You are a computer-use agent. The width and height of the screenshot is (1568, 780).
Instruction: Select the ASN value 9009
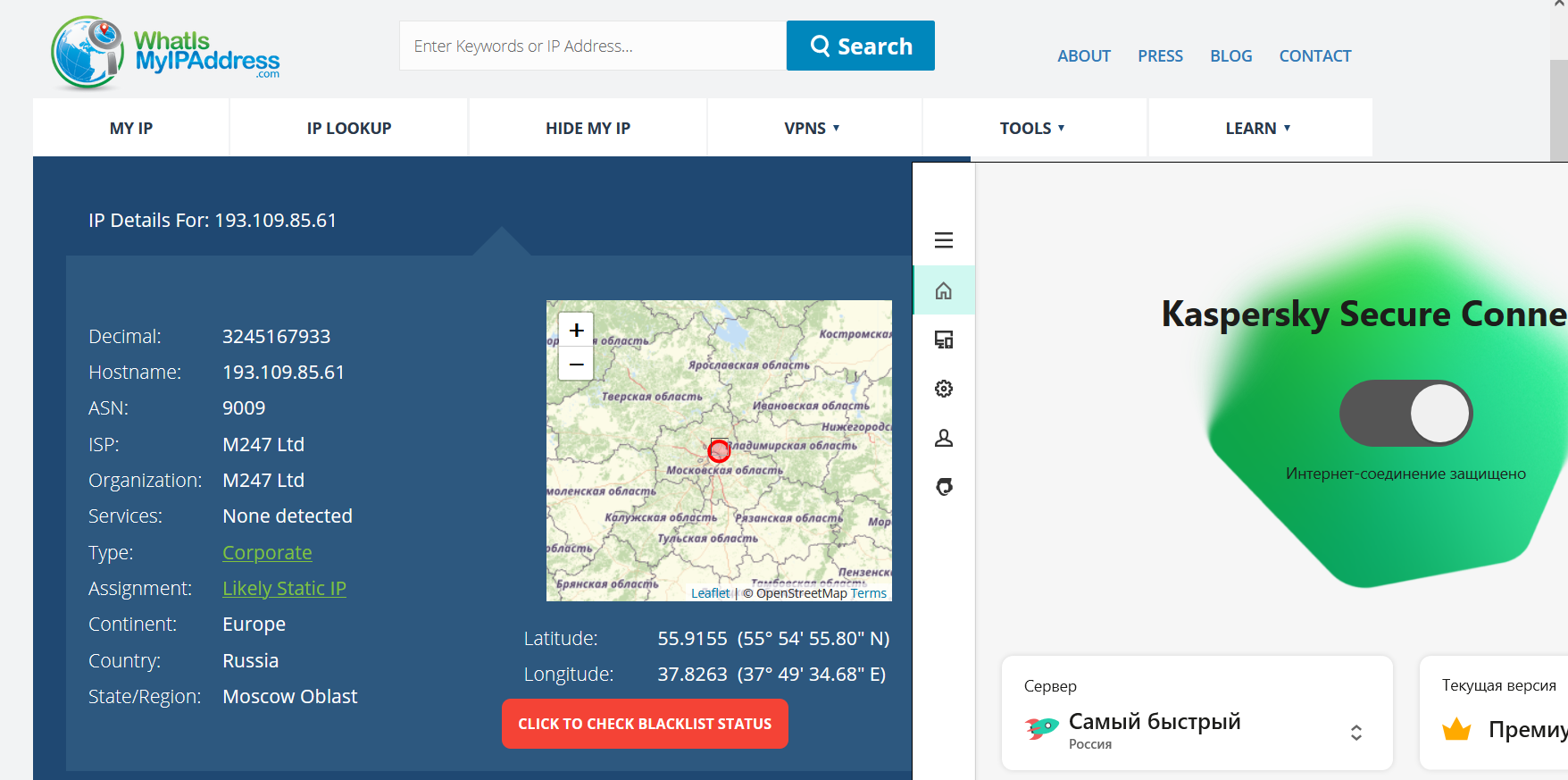244,407
